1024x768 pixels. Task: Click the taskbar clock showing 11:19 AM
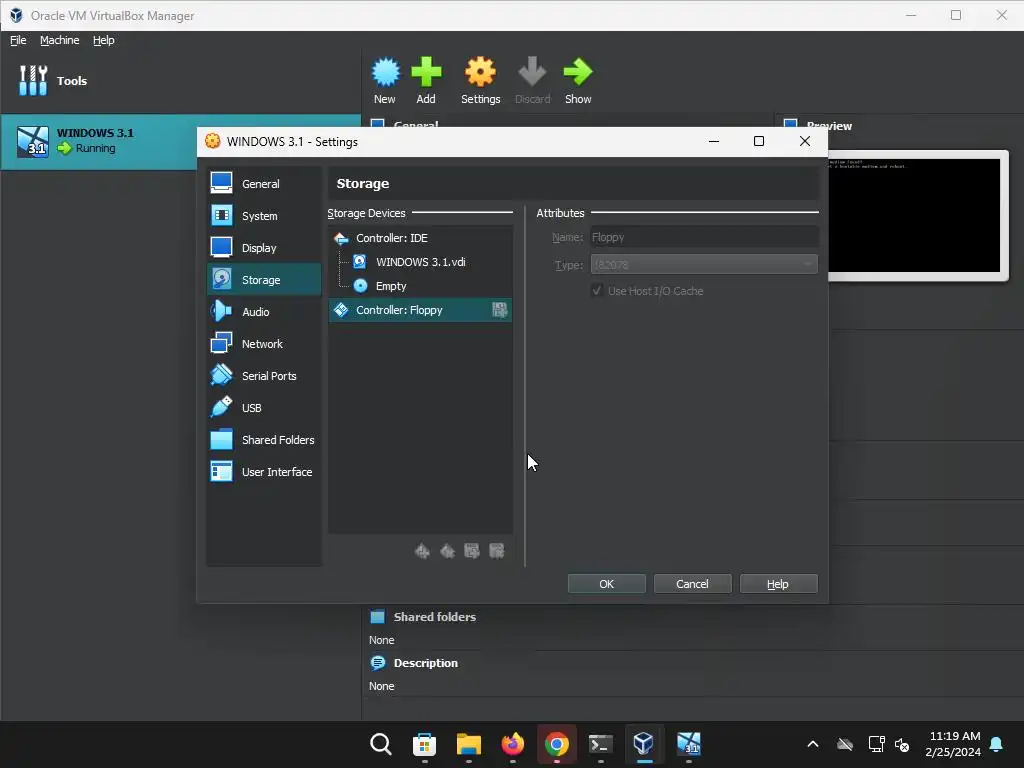pos(953,744)
